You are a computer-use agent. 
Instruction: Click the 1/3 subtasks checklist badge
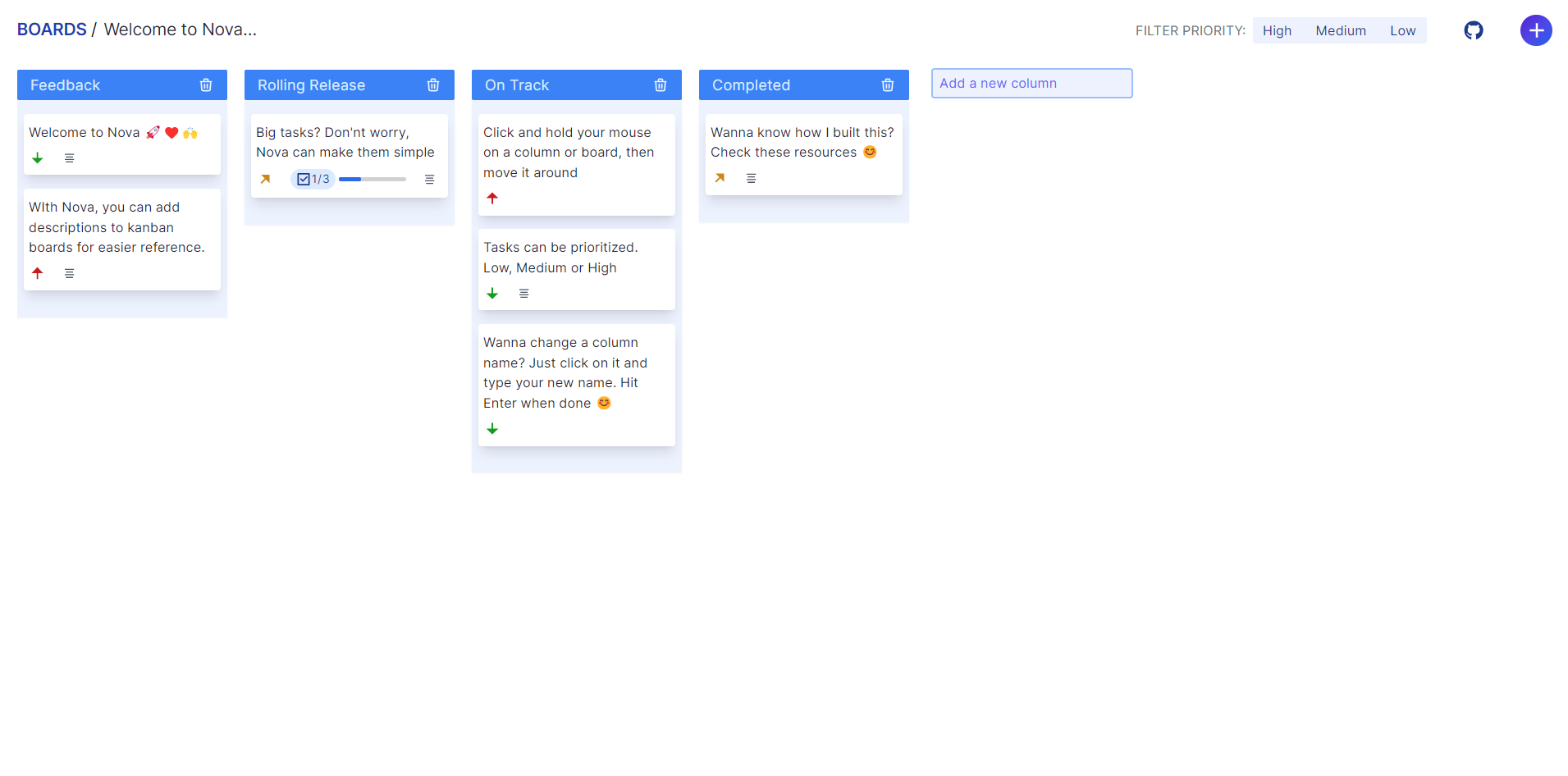pyautogui.click(x=313, y=179)
